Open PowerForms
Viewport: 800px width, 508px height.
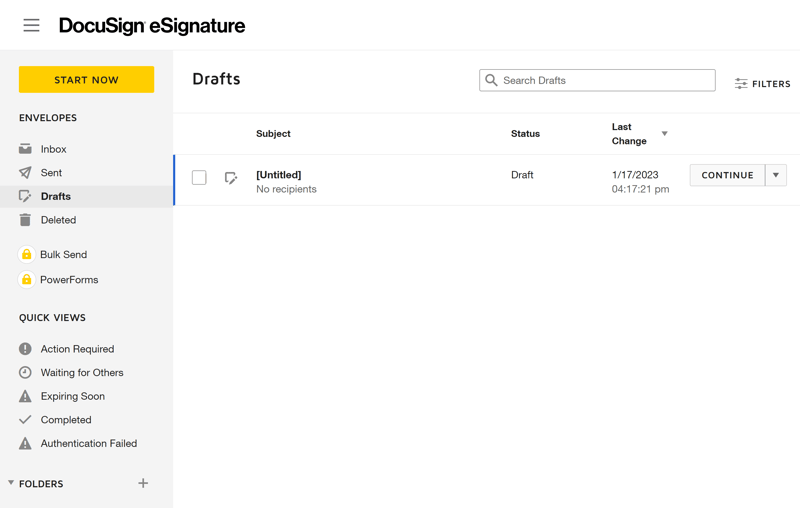tap(69, 280)
